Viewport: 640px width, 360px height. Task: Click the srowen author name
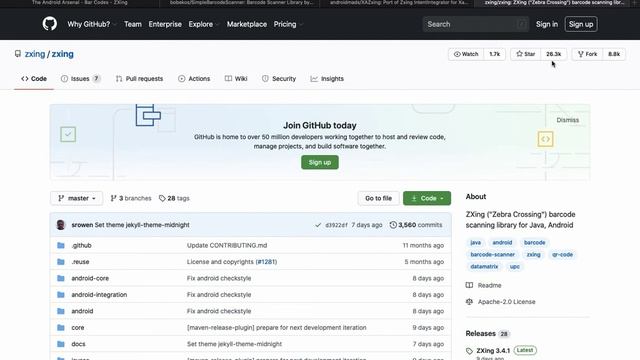pos(82,225)
